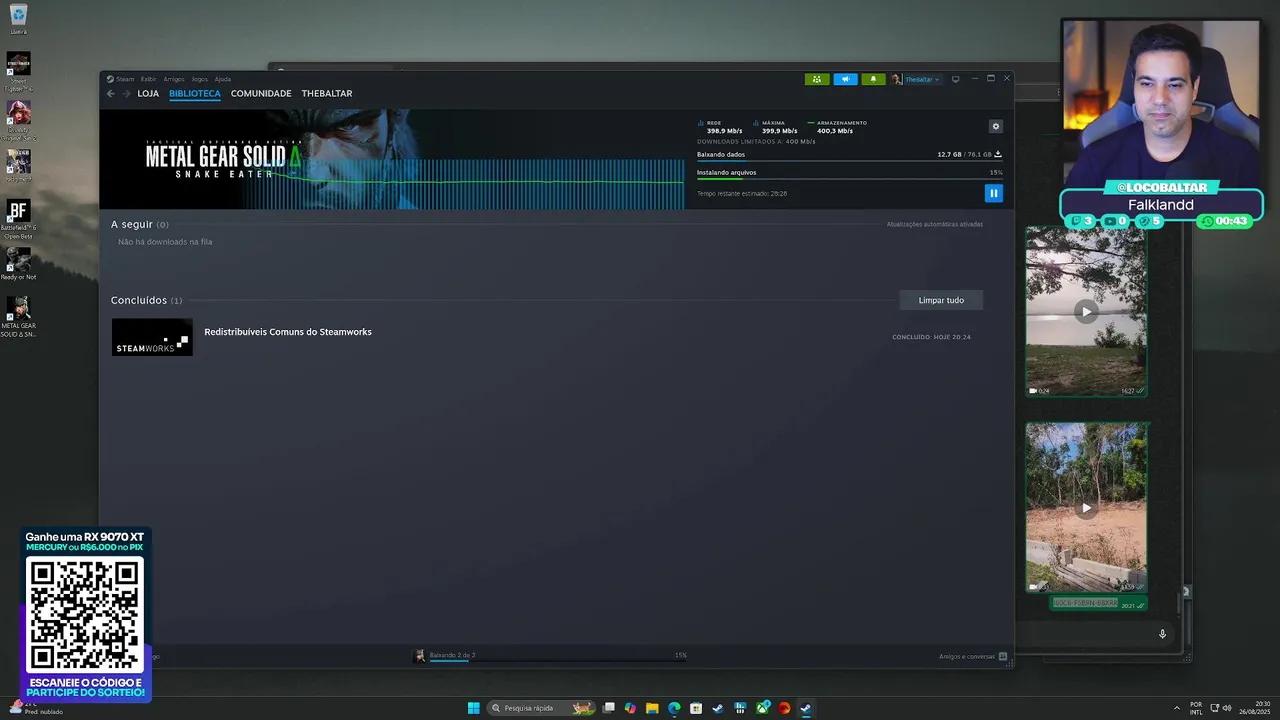Switch to Big Picture mode icon
The height and width of the screenshot is (720, 1280).
point(955,79)
